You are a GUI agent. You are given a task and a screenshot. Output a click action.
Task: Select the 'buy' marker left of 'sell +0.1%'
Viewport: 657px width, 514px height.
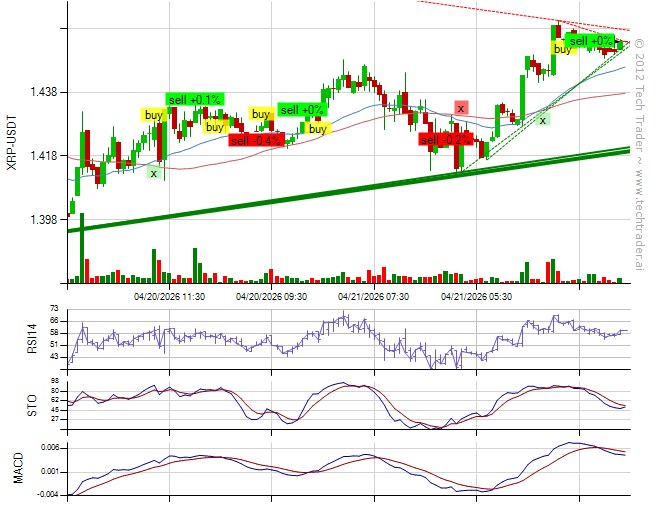pyautogui.click(x=153, y=115)
